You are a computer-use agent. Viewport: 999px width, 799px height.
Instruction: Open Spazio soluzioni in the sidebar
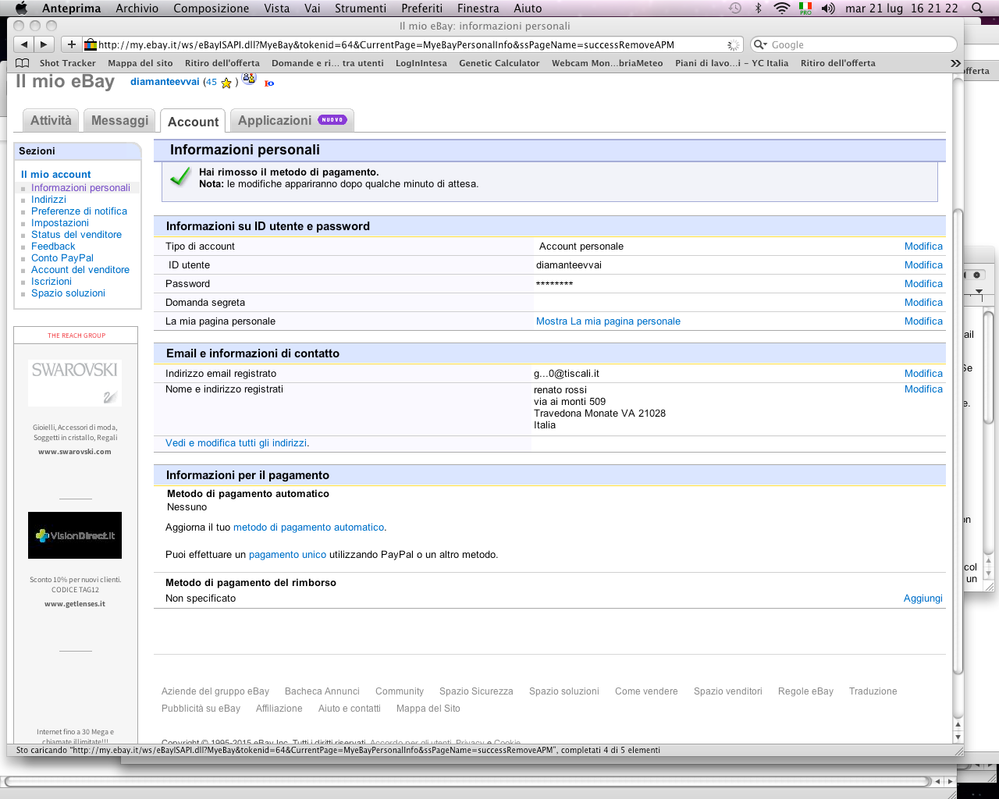[68, 293]
